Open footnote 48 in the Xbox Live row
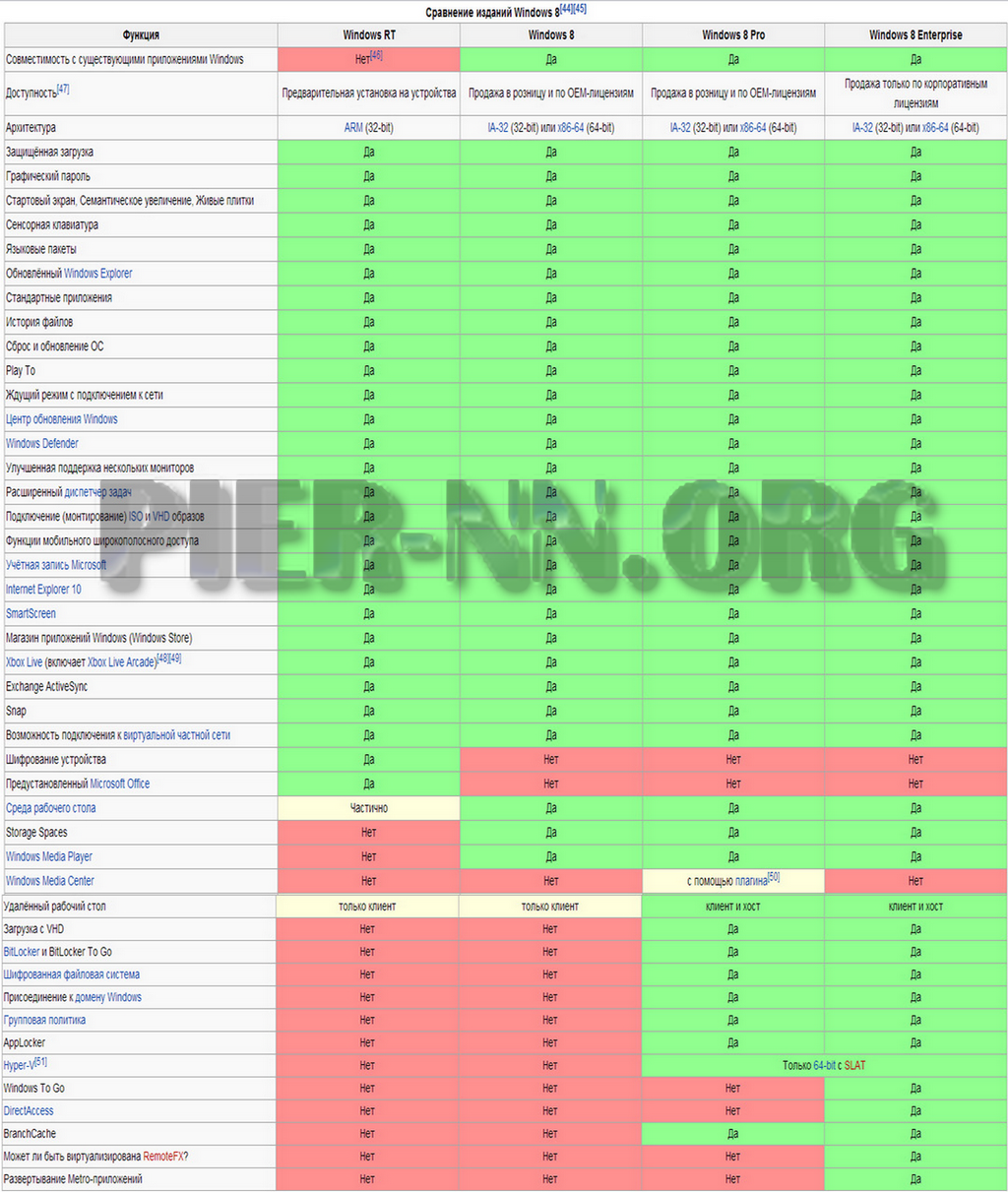The width and height of the screenshot is (1008, 1192). coord(162,658)
